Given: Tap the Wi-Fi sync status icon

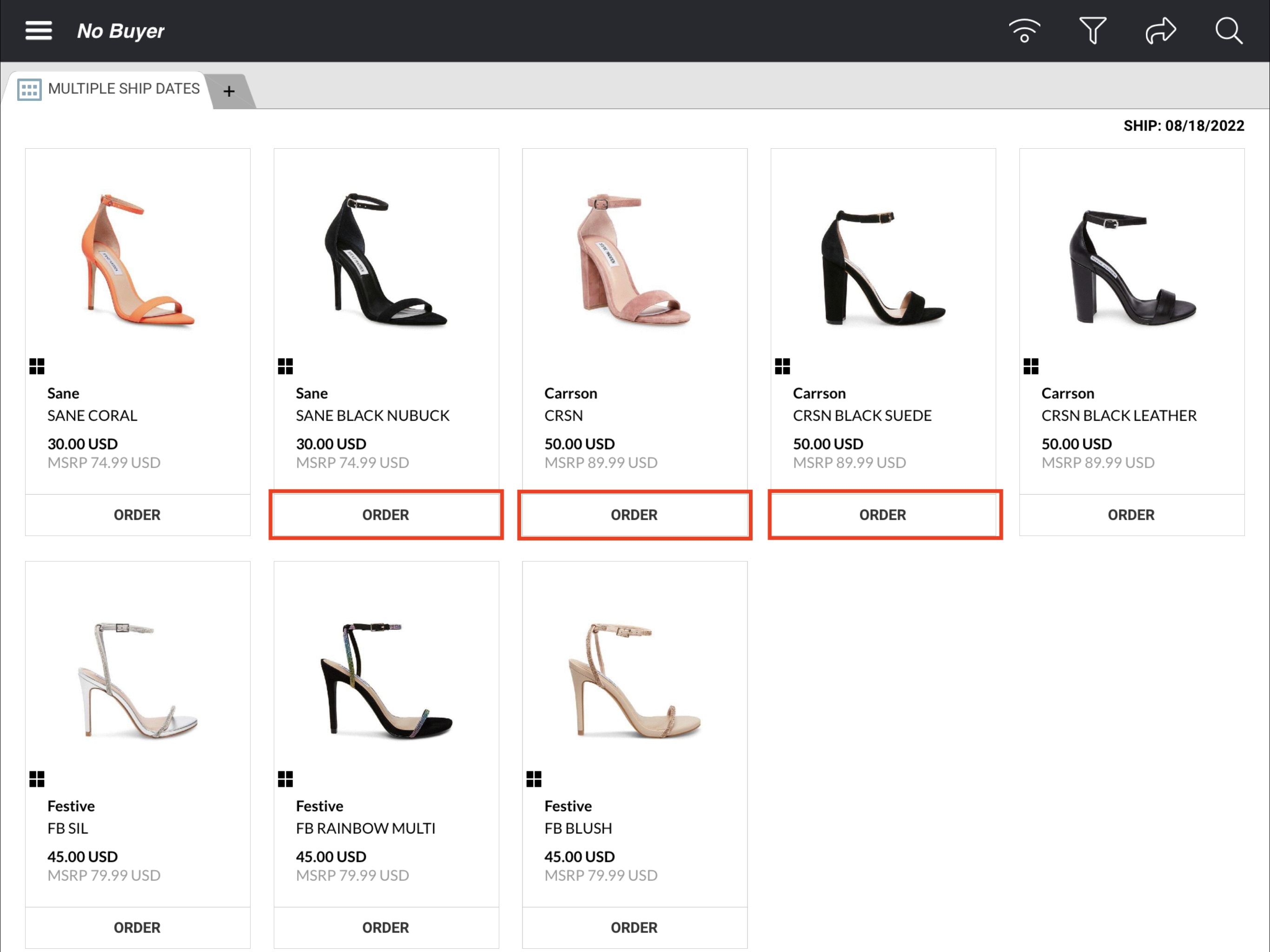Looking at the screenshot, I should 1025,30.
